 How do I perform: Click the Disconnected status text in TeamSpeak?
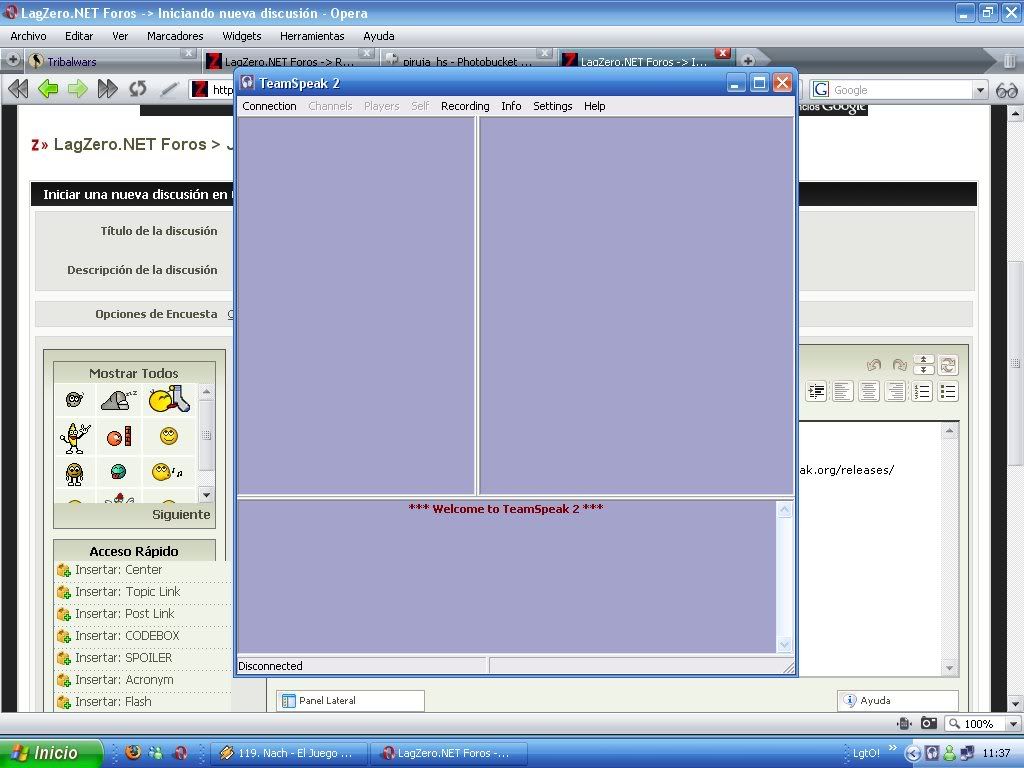tap(270, 666)
